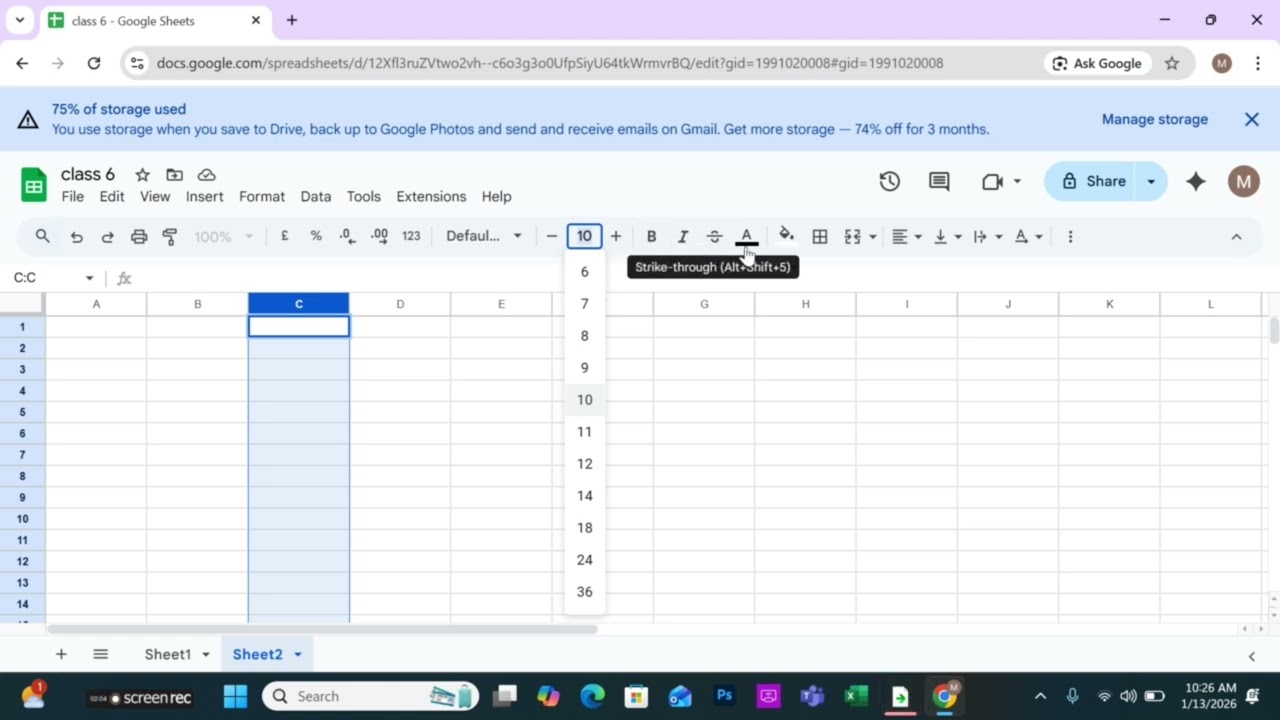
Task: Open the all sheets list
Action: coord(100,654)
